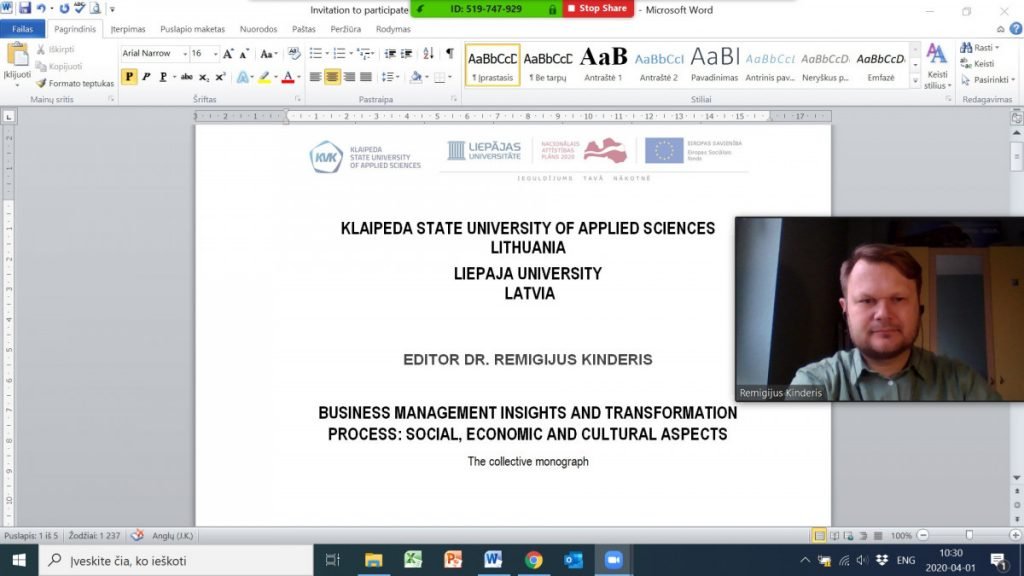Open the Pastraipa paragraph dialog launcher
This screenshot has width=1024, height=576.
[x=454, y=99]
